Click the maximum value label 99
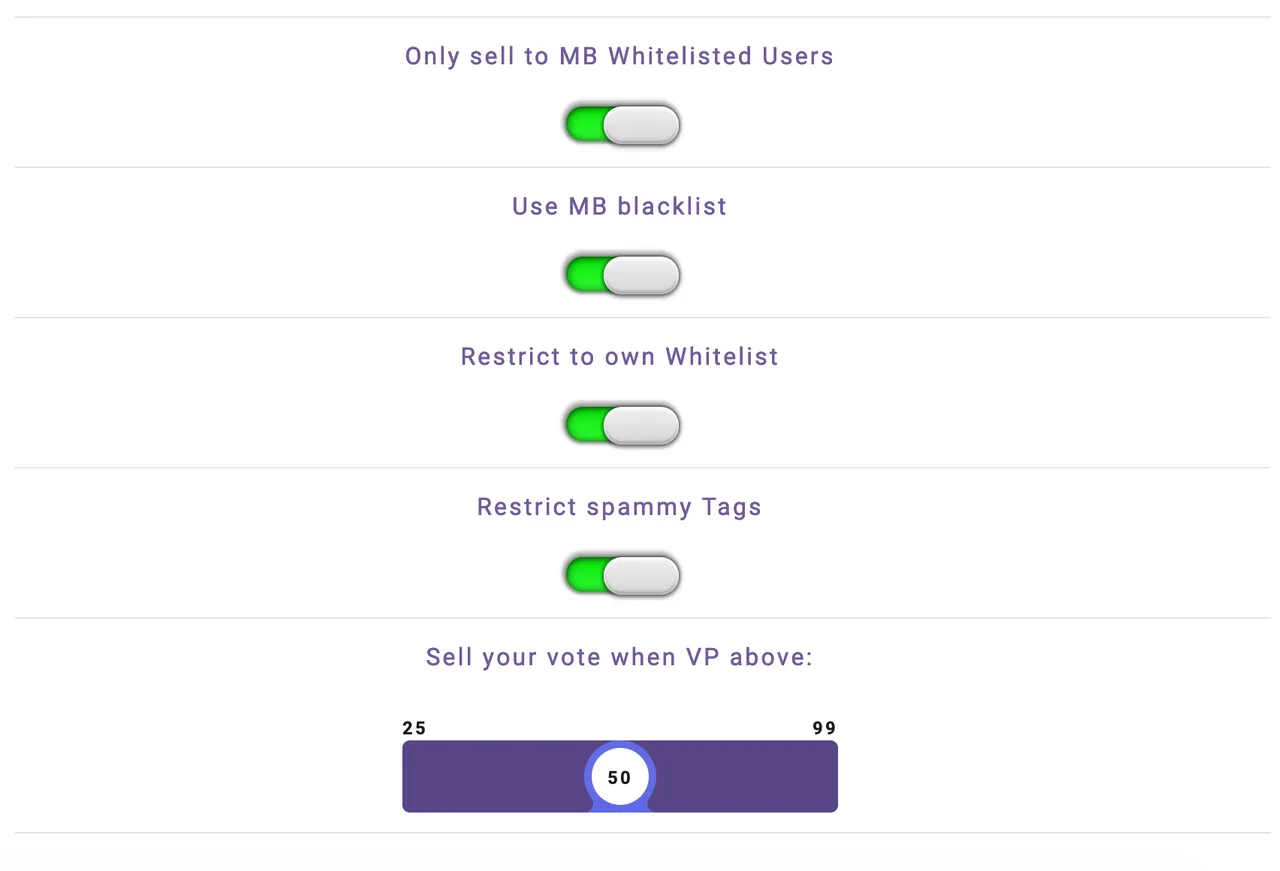Image resolution: width=1280 pixels, height=871 pixels. click(824, 728)
